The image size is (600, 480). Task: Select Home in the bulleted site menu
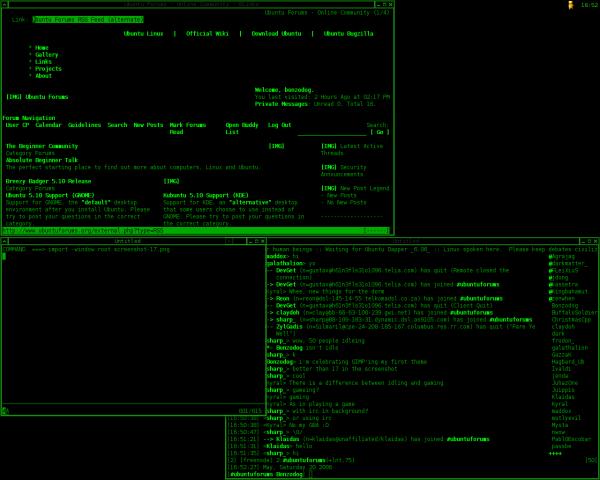click(42, 48)
